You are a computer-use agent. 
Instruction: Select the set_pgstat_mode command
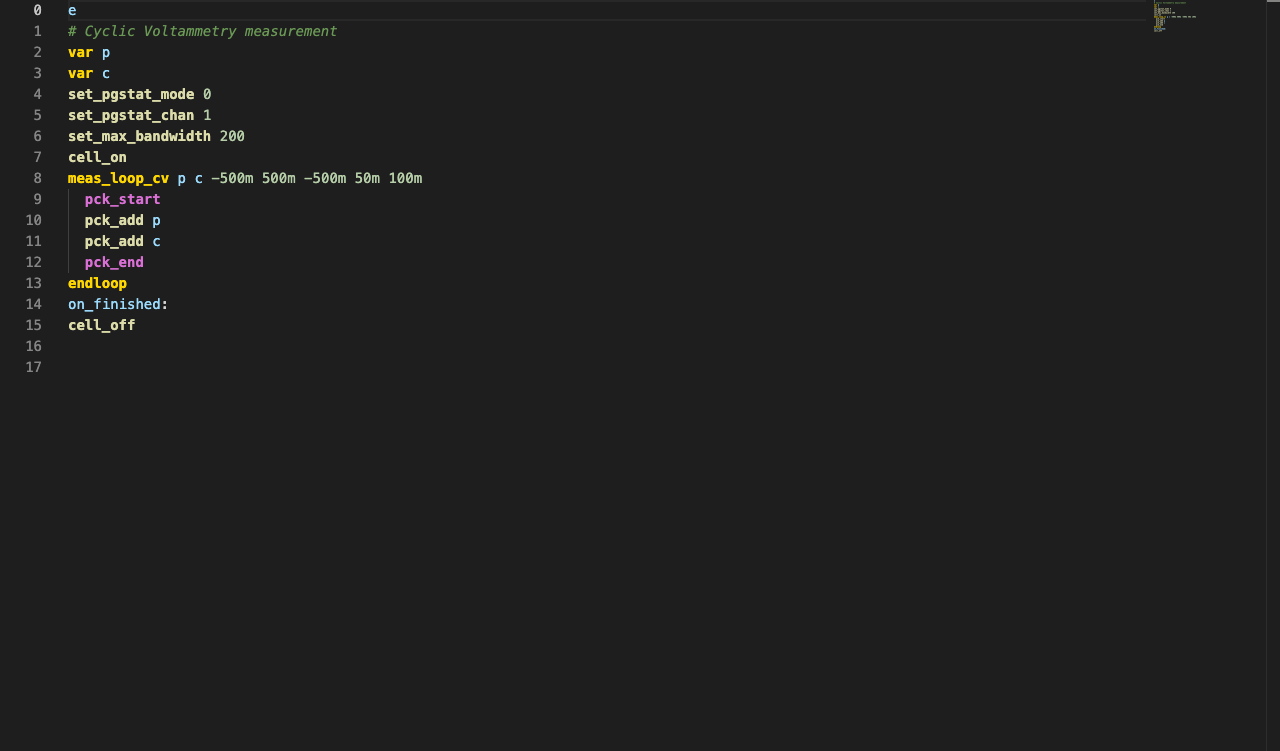click(130, 94)
